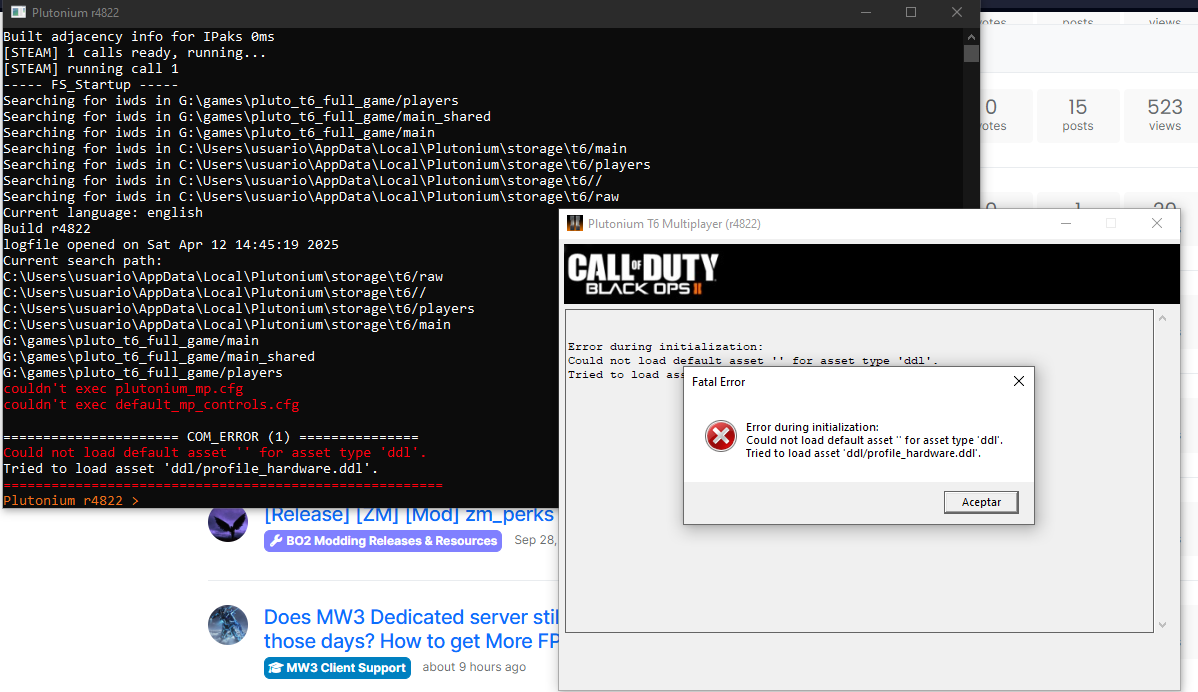This screenshot has height=692, width=1198.
Task: Open the '[Release] [ZM] [Mod] zm_perks' topic
Action: [410, 516]
